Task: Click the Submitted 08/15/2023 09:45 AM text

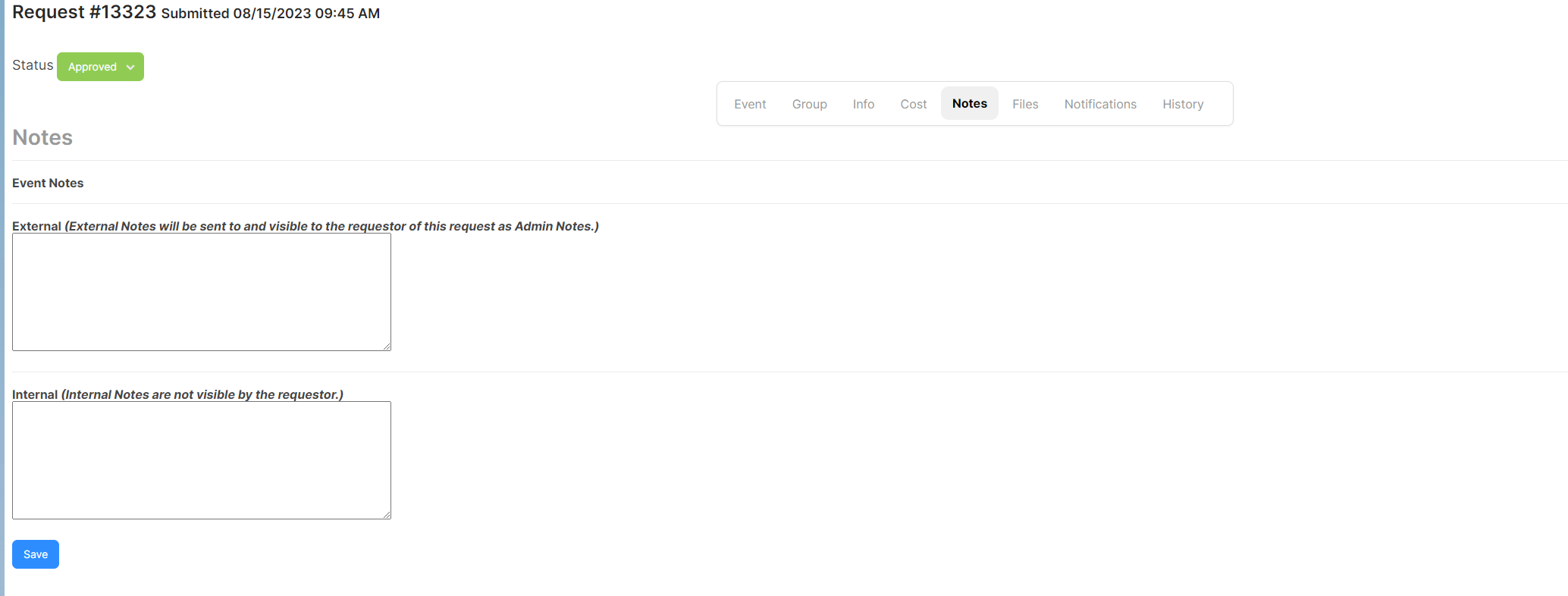Action: click(271, 14)
